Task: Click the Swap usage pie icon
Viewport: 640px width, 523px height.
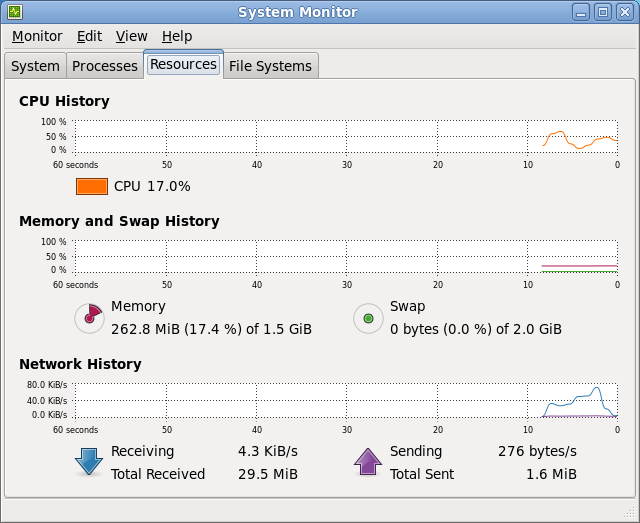Action: (x=369, y=318)
